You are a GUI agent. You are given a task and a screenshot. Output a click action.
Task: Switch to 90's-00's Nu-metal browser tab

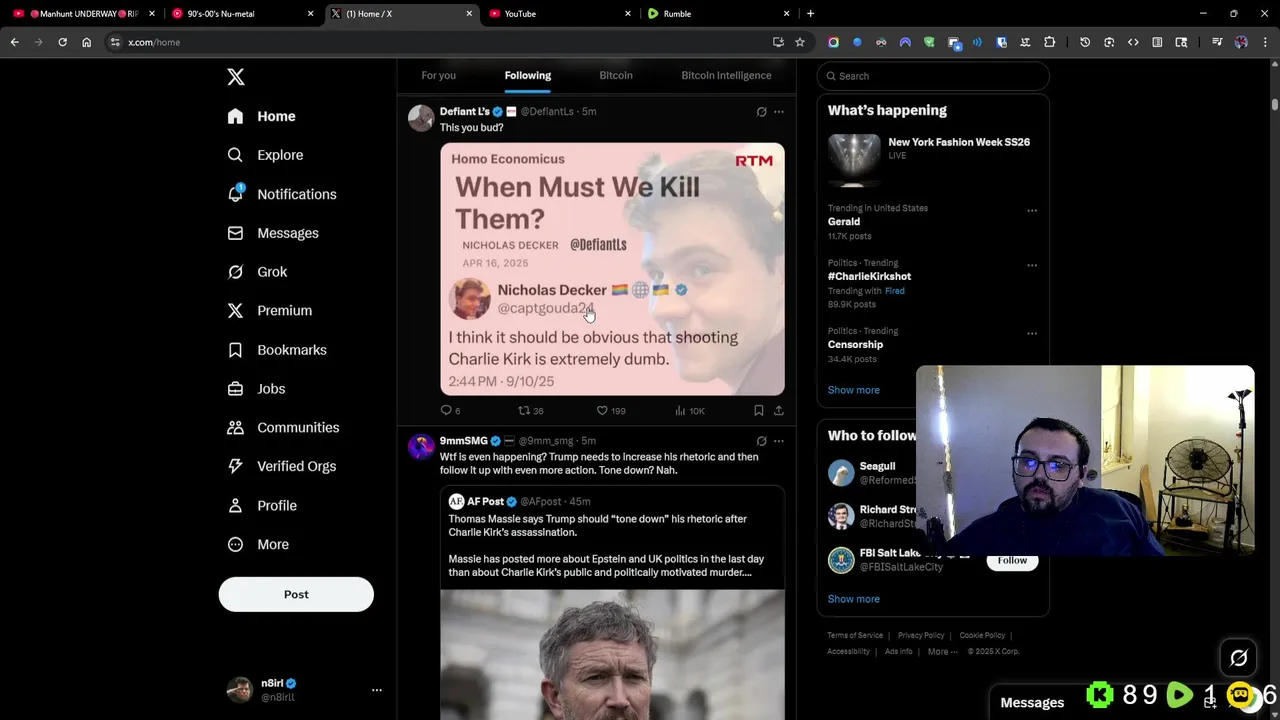pos(242,14)
